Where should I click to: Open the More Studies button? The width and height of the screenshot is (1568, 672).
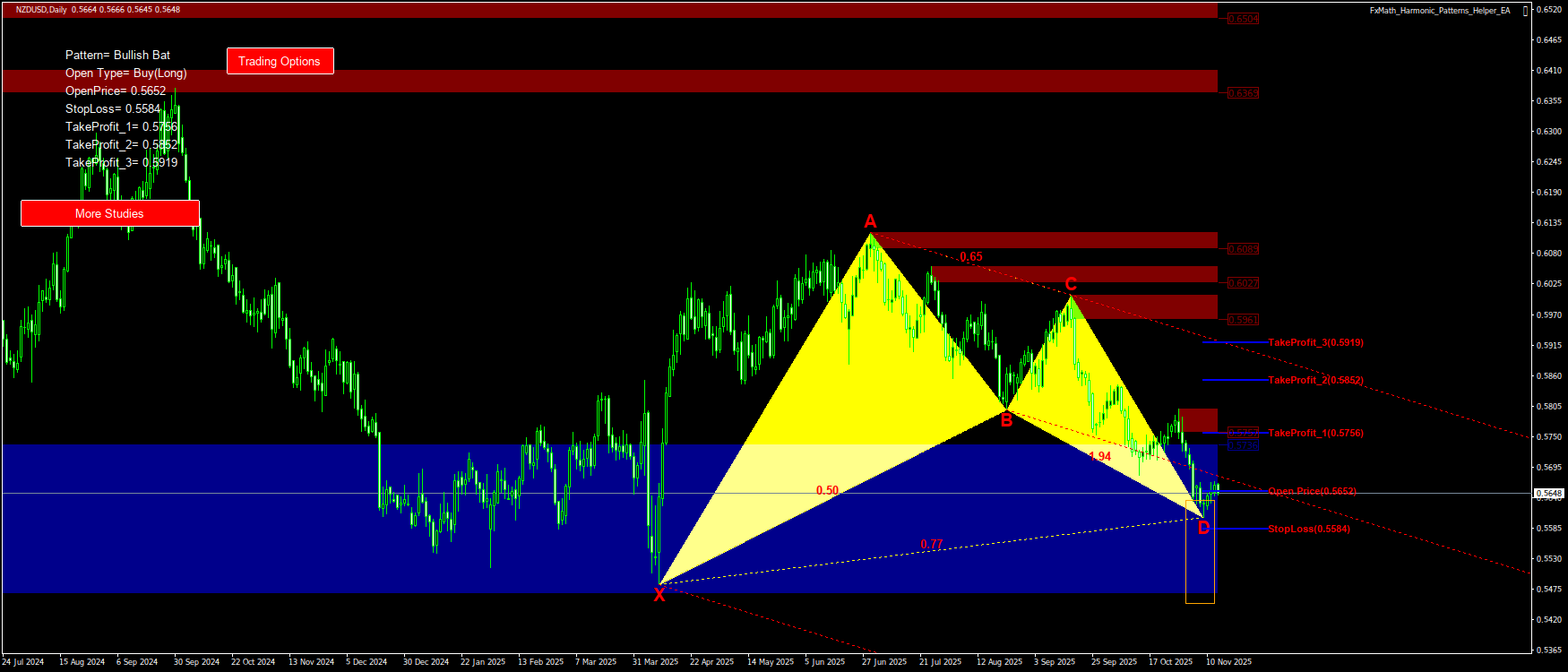(x=109, y=213)
